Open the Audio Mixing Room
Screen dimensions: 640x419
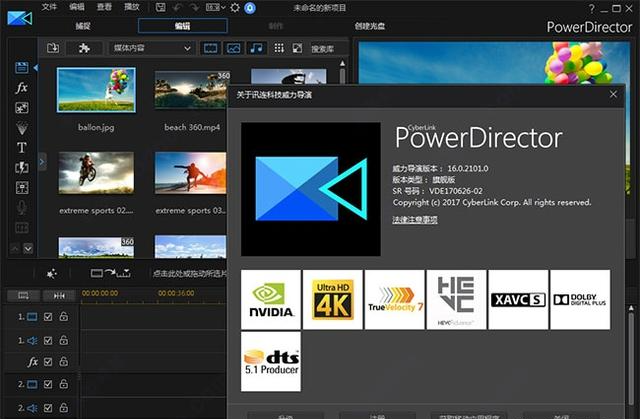click(x=22, y=187)
